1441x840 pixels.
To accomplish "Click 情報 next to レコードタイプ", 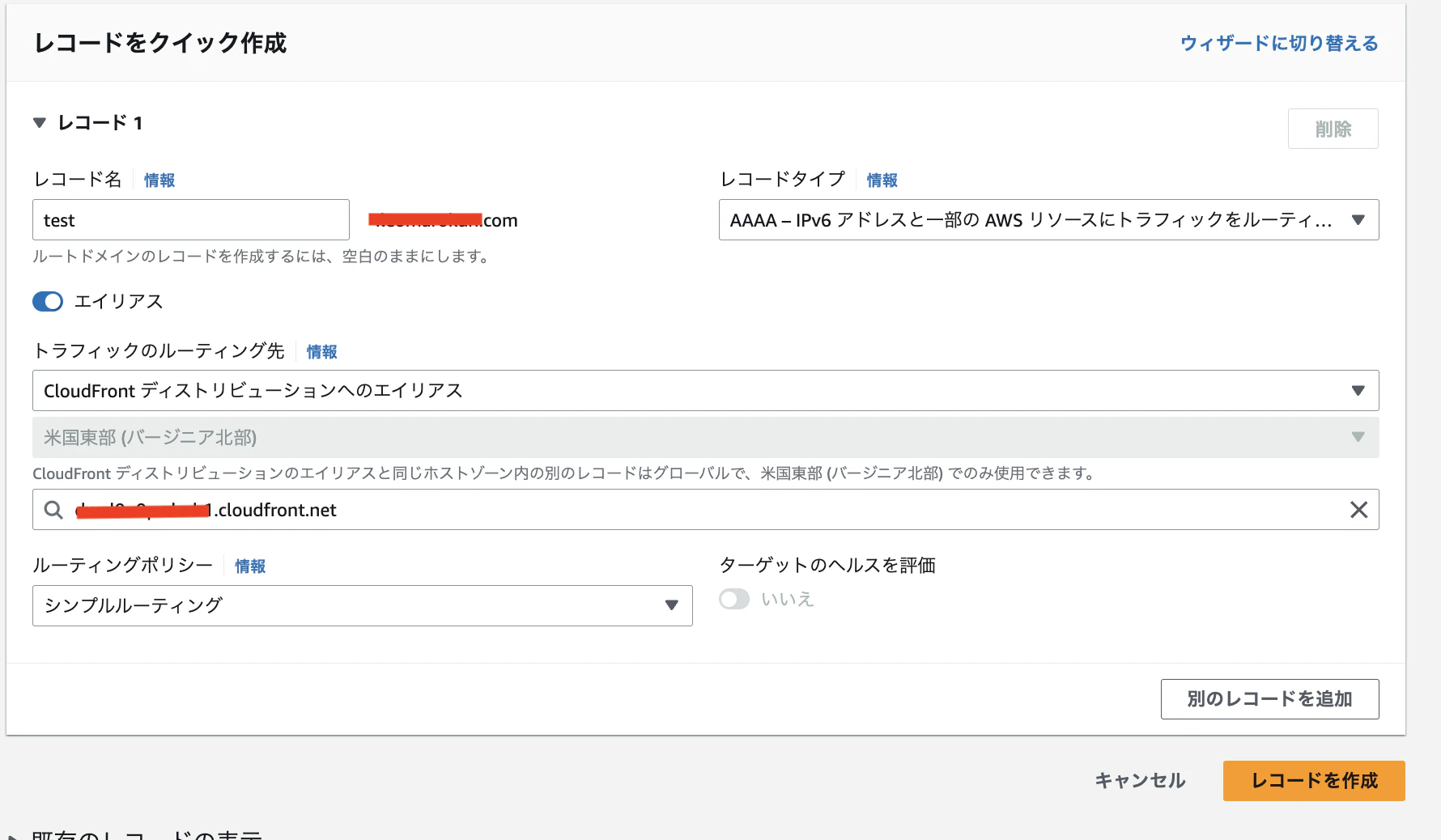I will coord(882,180).
